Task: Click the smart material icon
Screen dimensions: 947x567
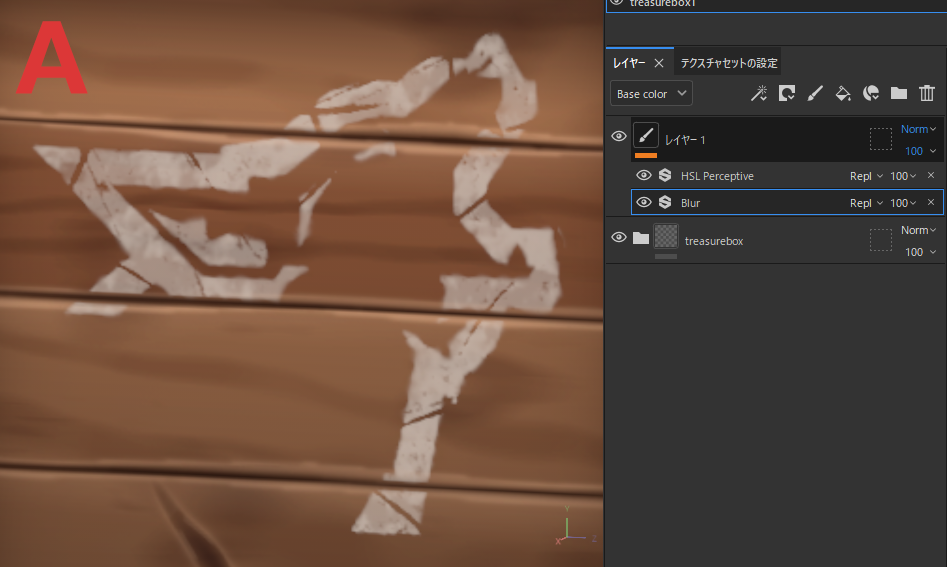Action: (871, 93)
